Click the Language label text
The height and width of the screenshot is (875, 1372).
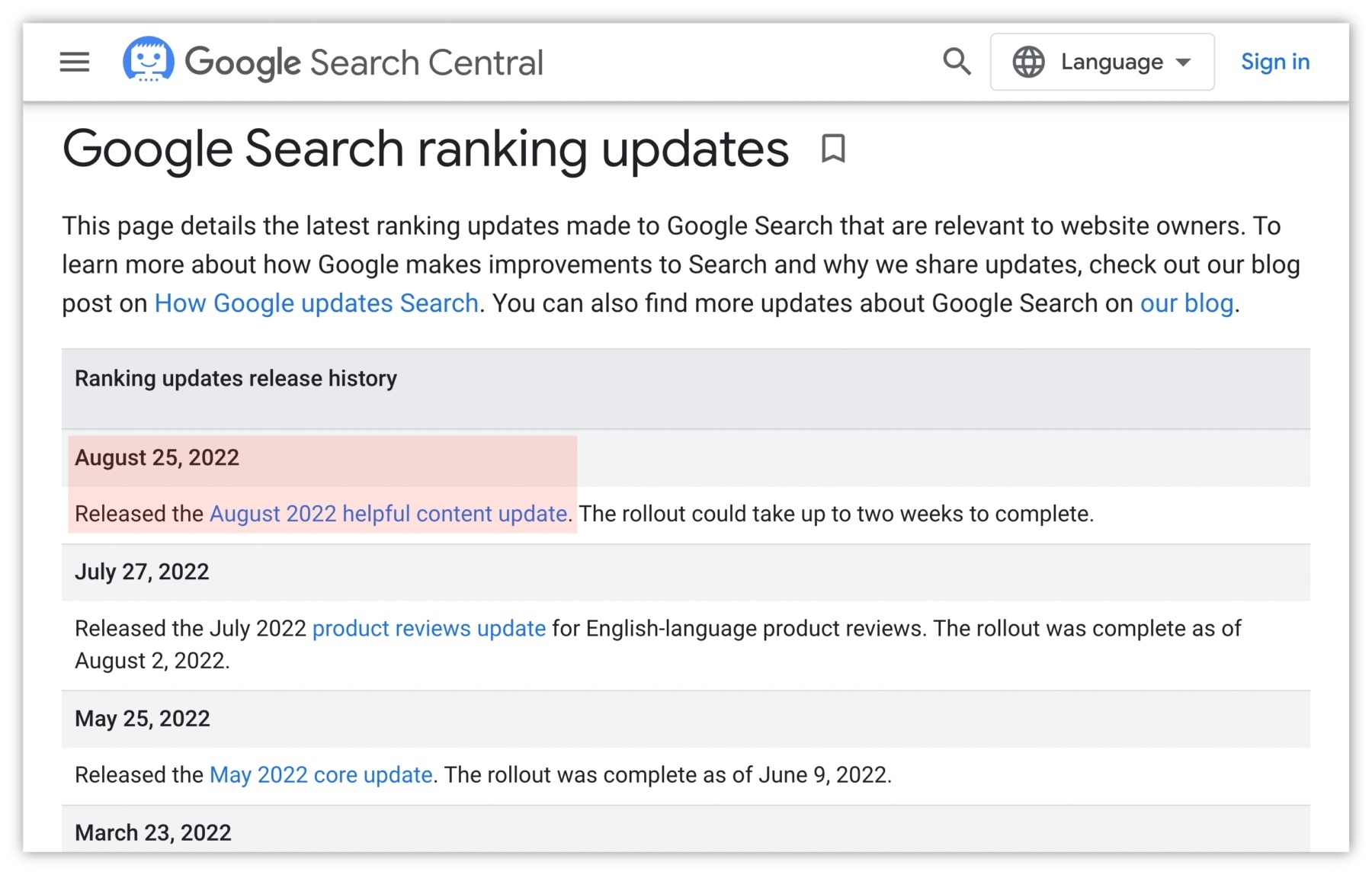click(1111, 62)
